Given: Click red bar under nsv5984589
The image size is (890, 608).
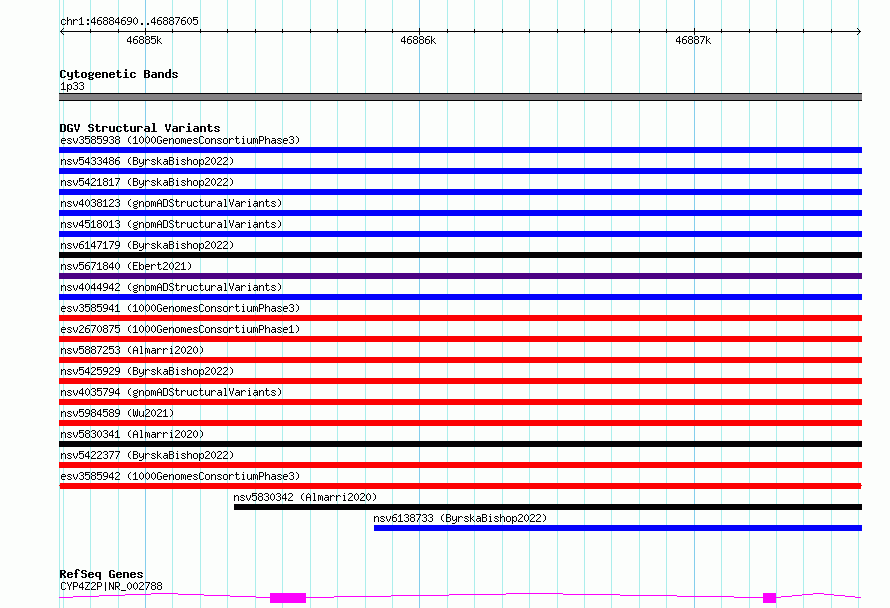Looking at the screenshot, I should [460, 423].
